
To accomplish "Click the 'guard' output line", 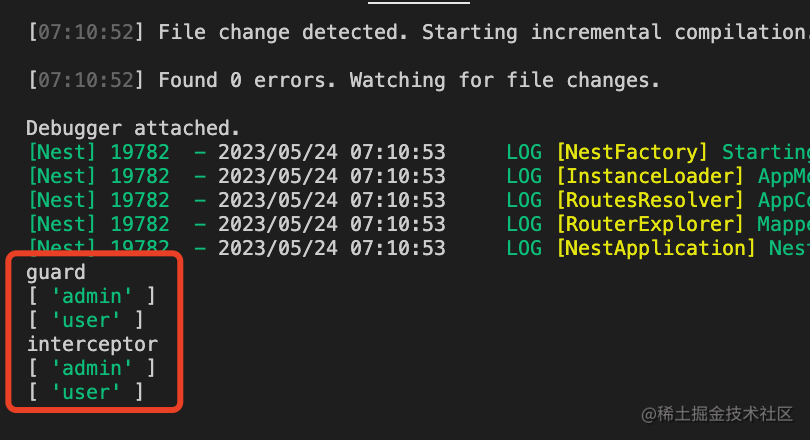I will point(56,272).
